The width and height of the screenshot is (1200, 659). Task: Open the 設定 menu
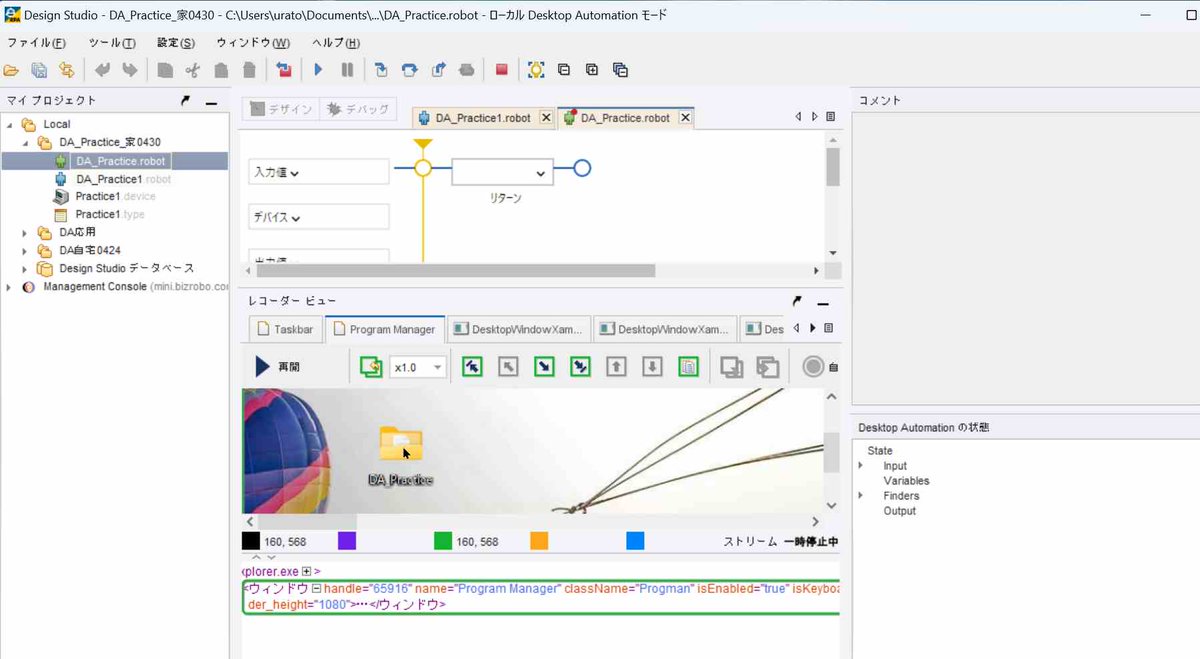click(176, 43)
